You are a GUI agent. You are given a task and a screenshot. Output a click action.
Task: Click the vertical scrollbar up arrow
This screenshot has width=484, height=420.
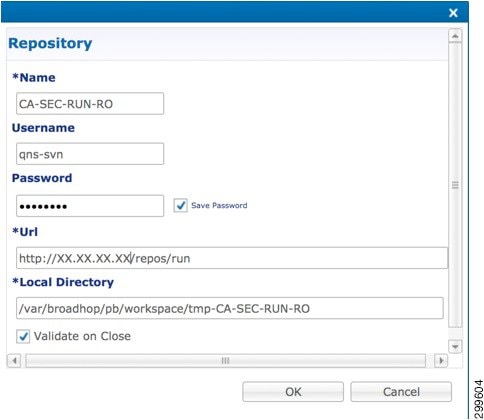[455, 36]
